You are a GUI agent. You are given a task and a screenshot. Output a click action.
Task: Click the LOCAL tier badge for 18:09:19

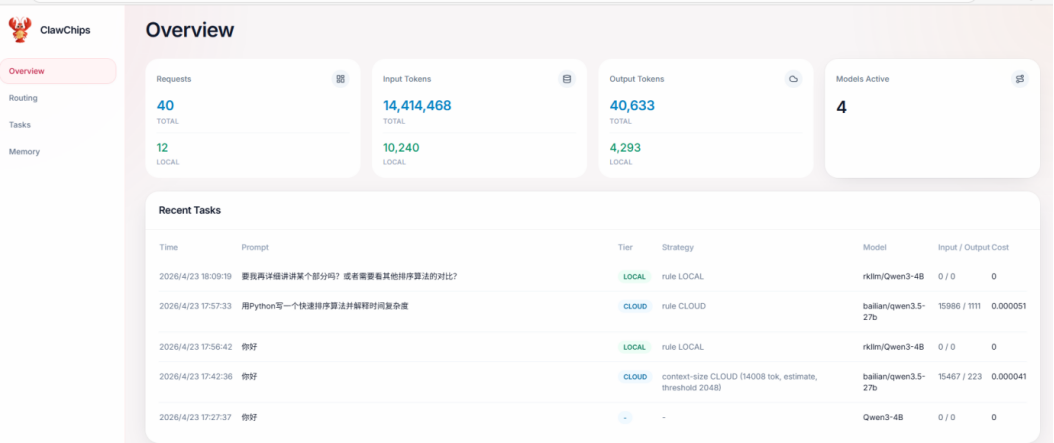(635, 277)
